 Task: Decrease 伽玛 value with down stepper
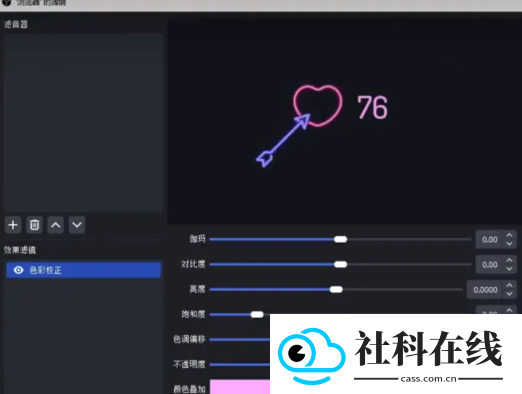509,244
